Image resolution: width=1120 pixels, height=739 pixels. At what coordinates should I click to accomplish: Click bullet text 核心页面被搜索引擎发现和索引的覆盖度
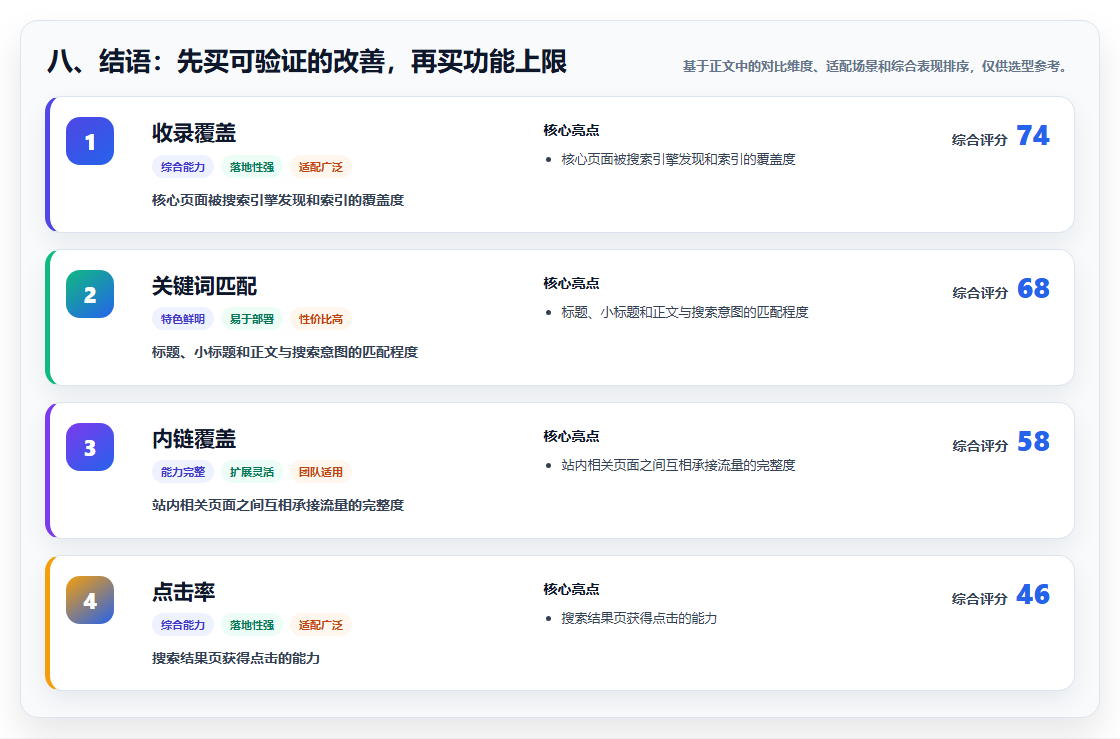(x=679, y=159)
